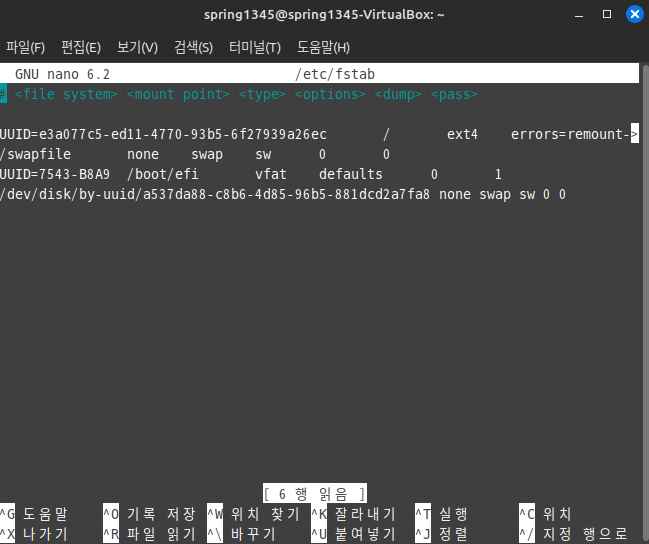Click the ^O 기록 저장 shortcut

click(149, 514)
